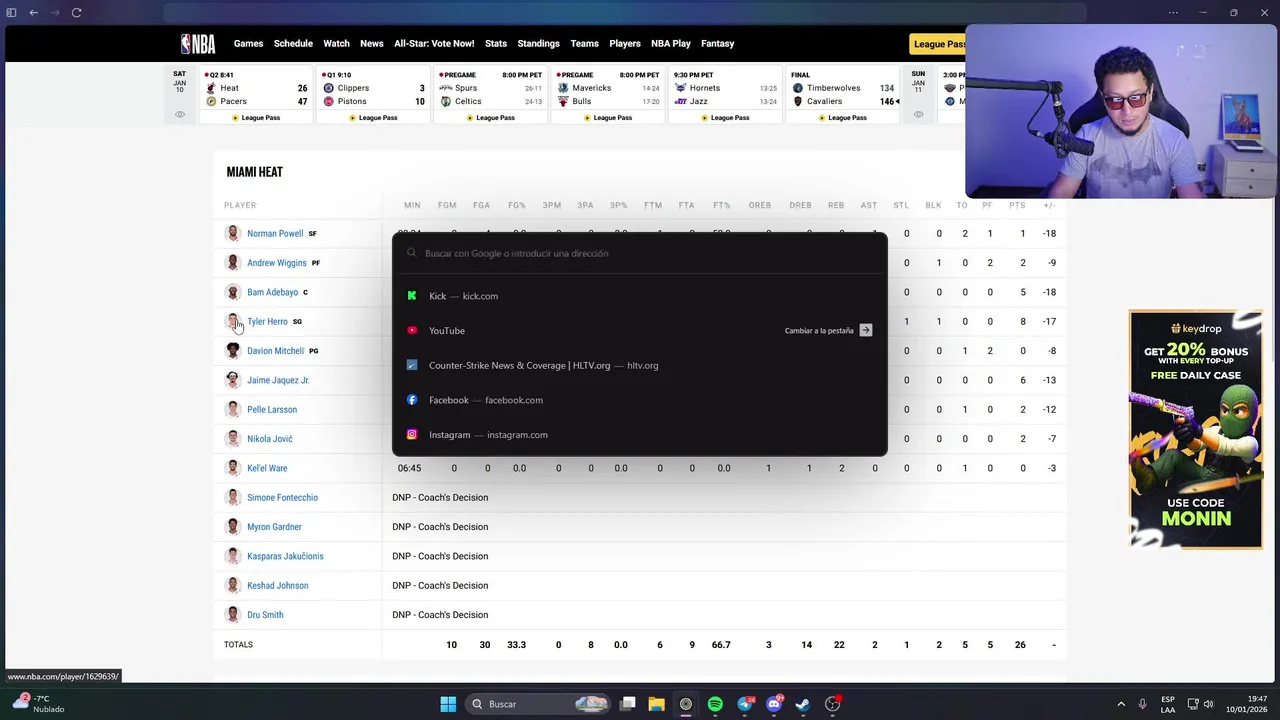Click the Heat team logo in scoreboard
The height and width of the screenshot is (720, 1280).
[x=211, y=88]
